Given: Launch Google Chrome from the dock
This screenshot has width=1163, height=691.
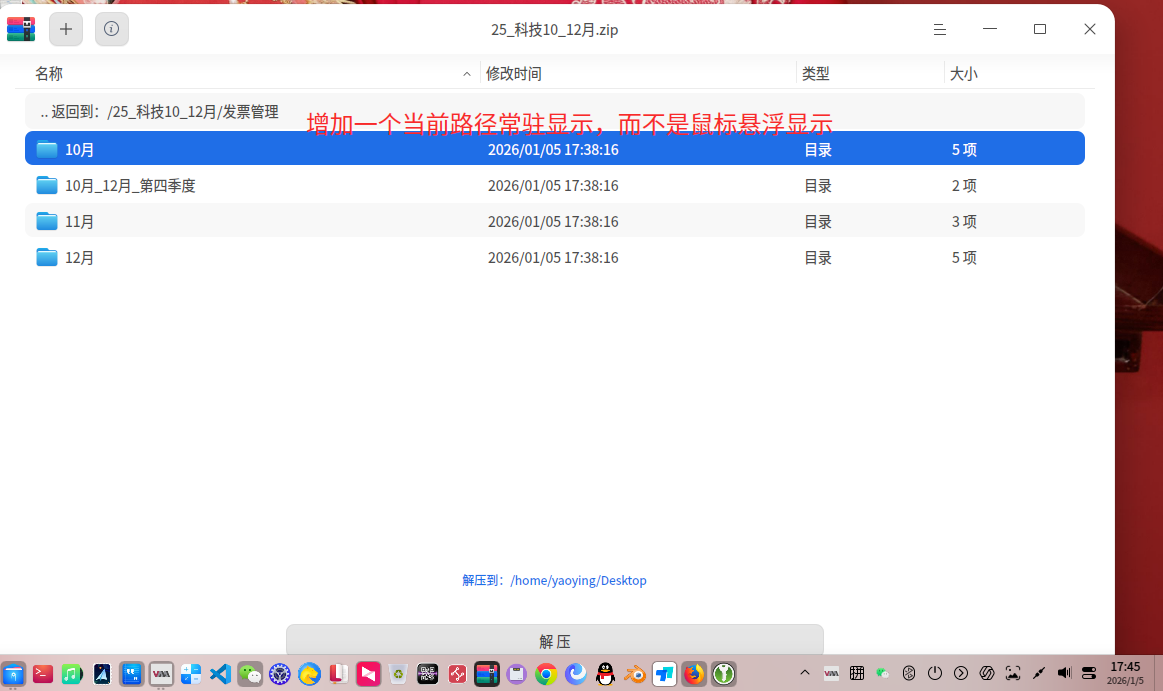Looking at the screenshot, I should click(x=546, y=674).
